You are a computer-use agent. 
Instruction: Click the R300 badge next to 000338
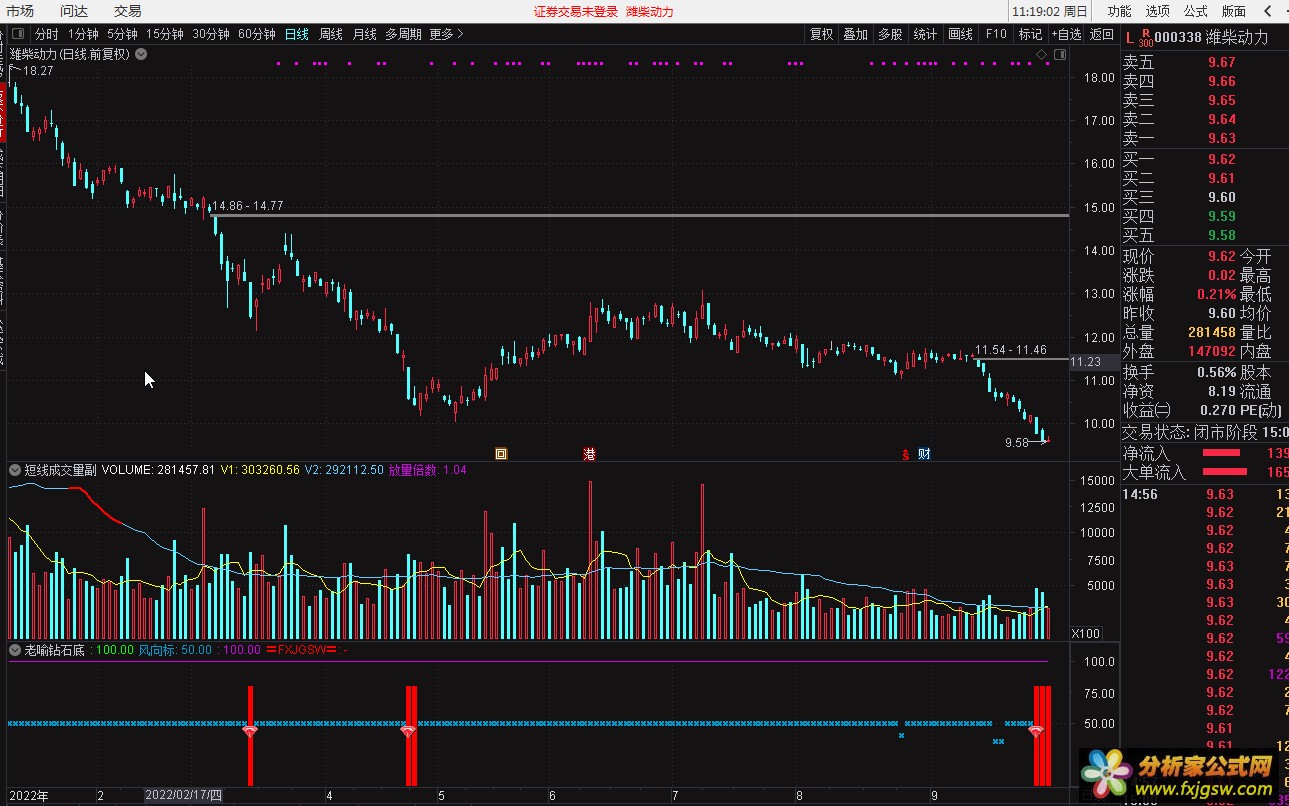tap(1146, 38)
